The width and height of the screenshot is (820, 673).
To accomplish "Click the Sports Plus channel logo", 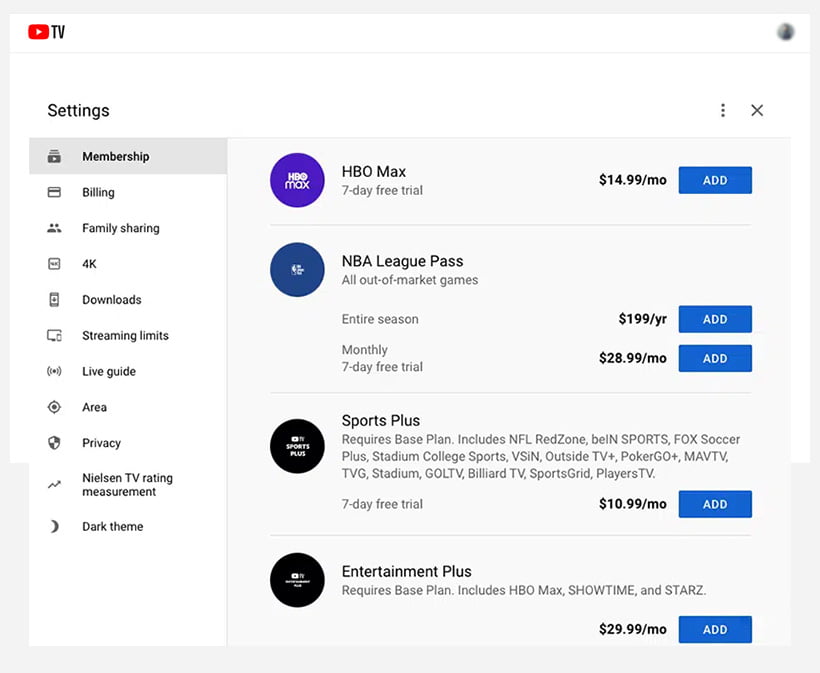I will [297, 446].
